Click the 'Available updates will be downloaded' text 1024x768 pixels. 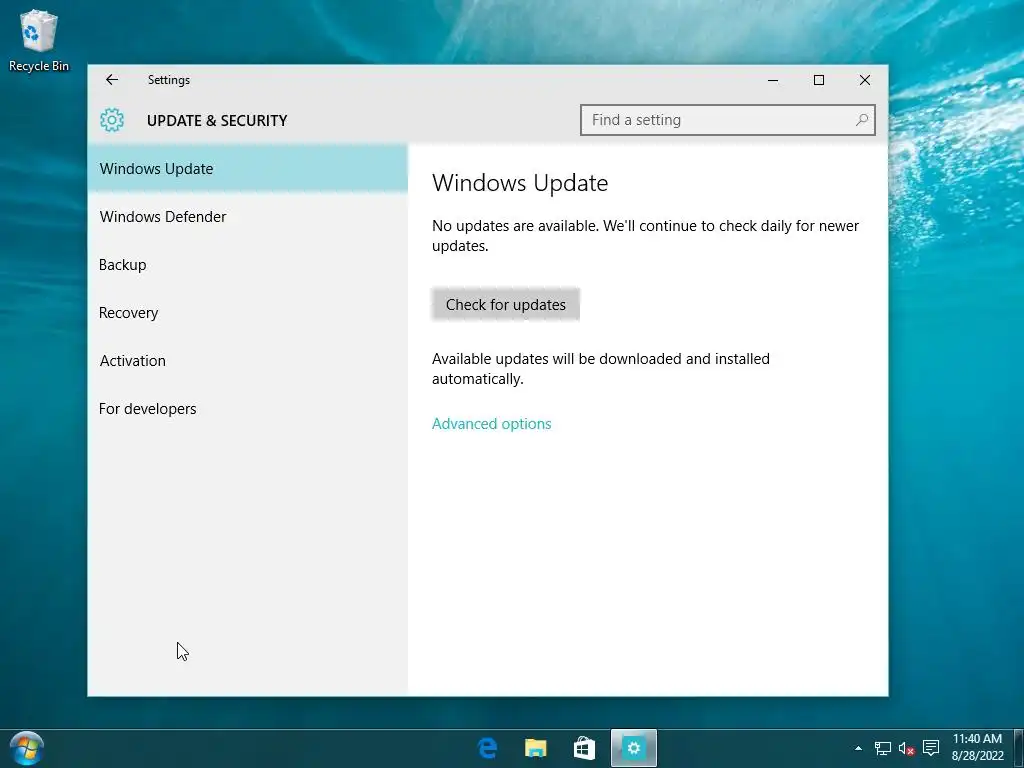click(x=601, y=369)
